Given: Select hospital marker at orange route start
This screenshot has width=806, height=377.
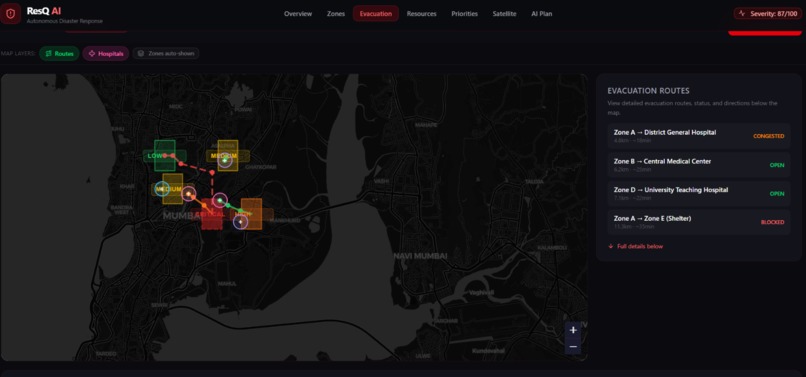Looking at the screenshot, I should click(189, 194).
